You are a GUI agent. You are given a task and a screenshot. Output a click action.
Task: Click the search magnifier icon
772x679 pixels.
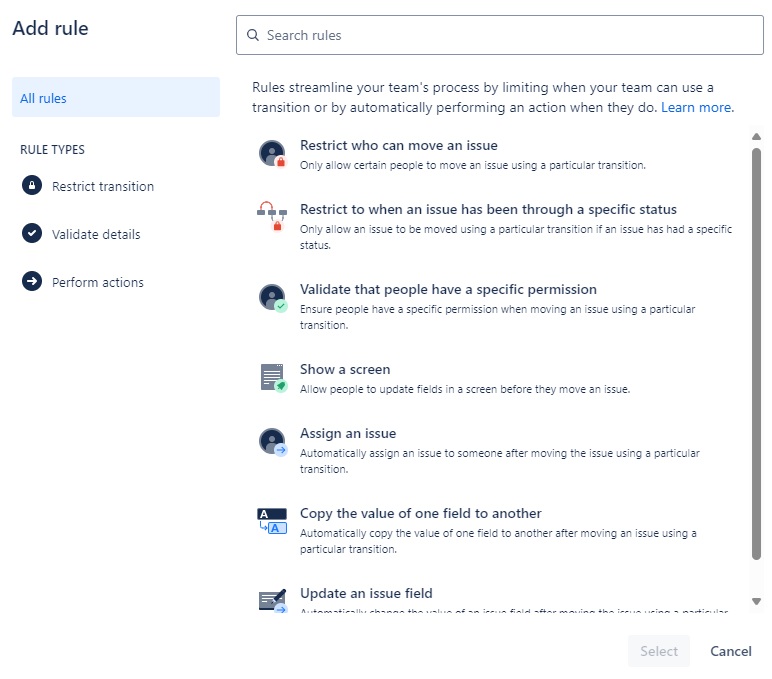[253, 35]
